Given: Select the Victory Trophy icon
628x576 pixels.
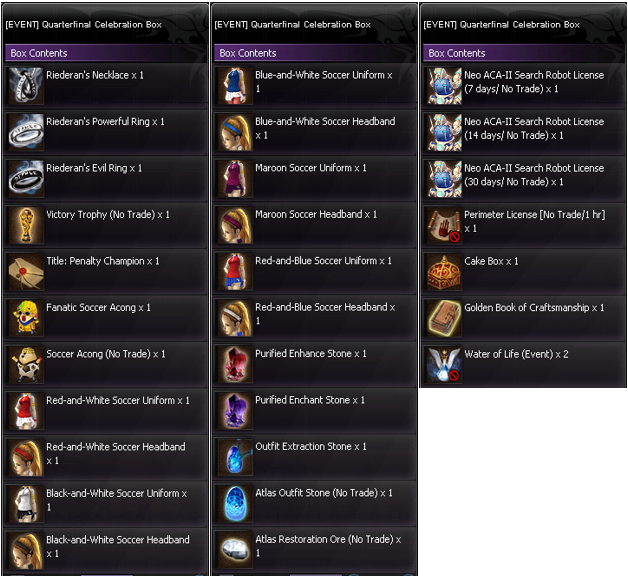Looking at the screenshot, I should click(26, 225).
